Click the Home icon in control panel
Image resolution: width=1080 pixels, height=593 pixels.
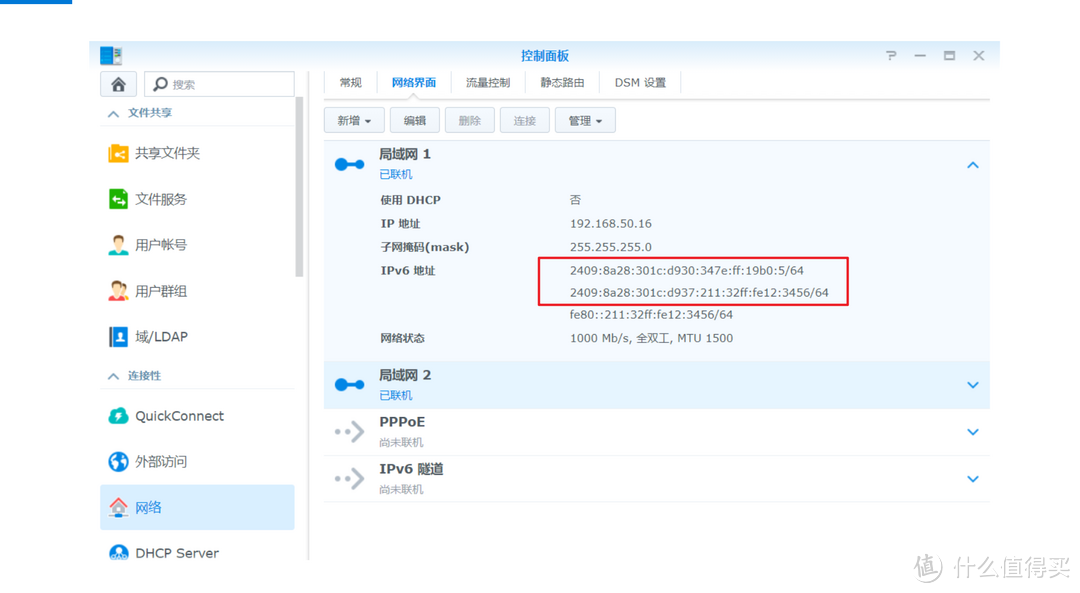(x=118, y=84)
